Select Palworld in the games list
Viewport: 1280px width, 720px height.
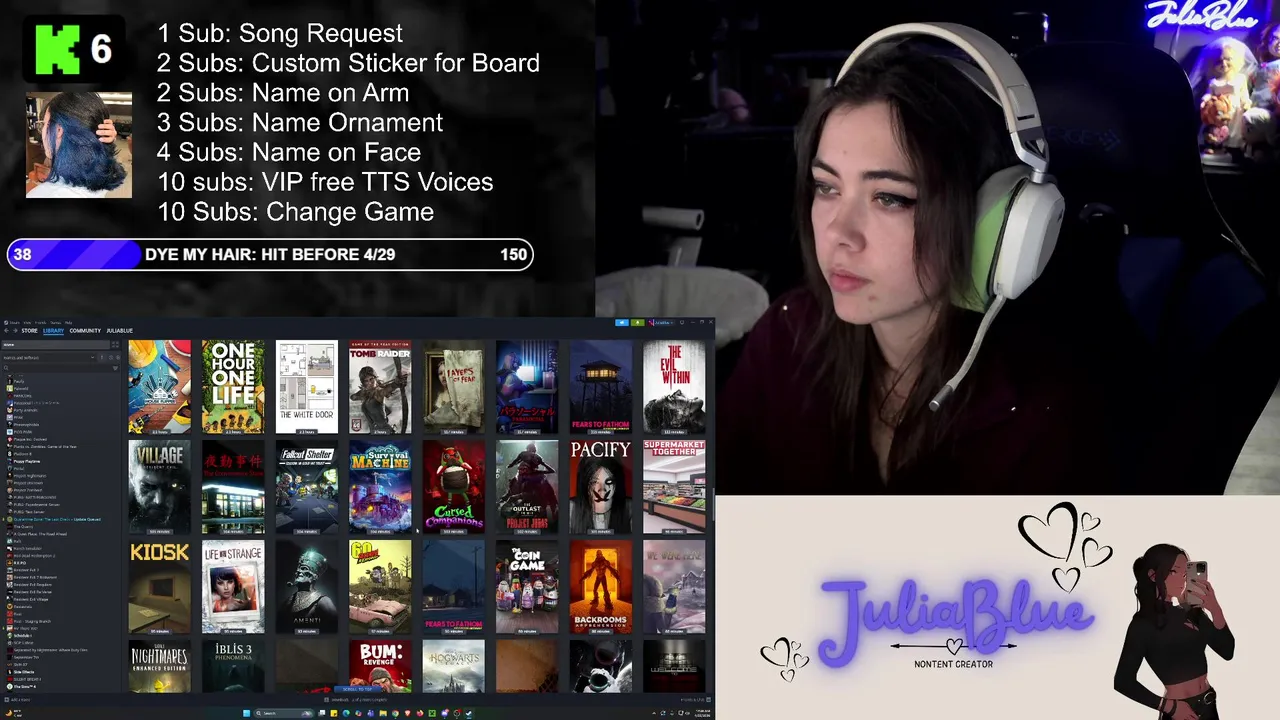pos(20,388)
